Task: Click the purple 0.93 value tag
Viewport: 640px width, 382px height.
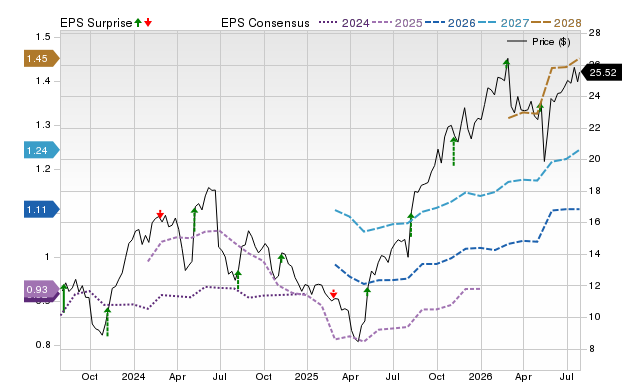Action: [x=42, y=289]
